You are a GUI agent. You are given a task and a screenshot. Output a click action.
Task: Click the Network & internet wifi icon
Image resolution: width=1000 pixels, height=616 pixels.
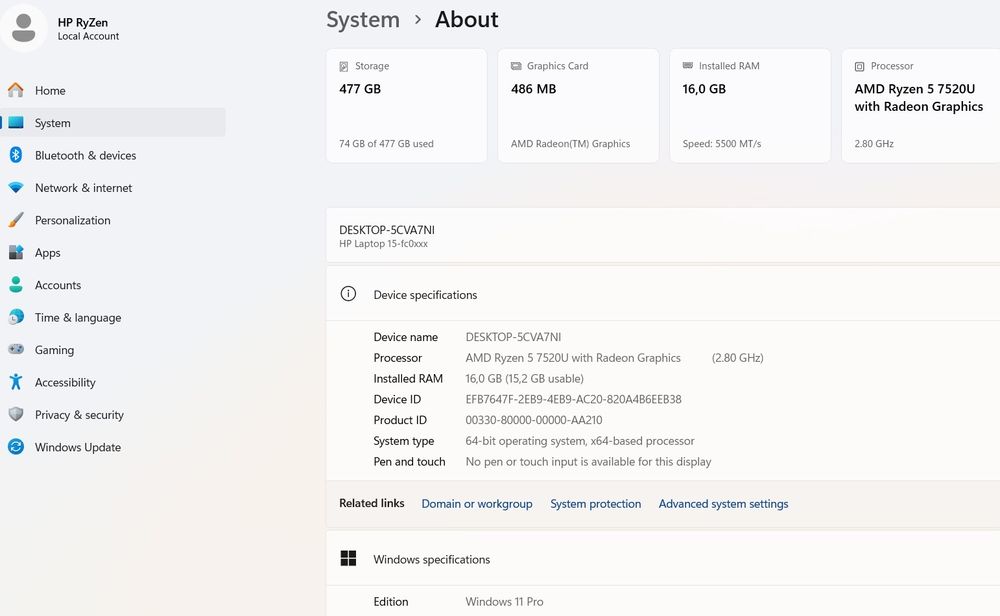[x=16, y=188]
